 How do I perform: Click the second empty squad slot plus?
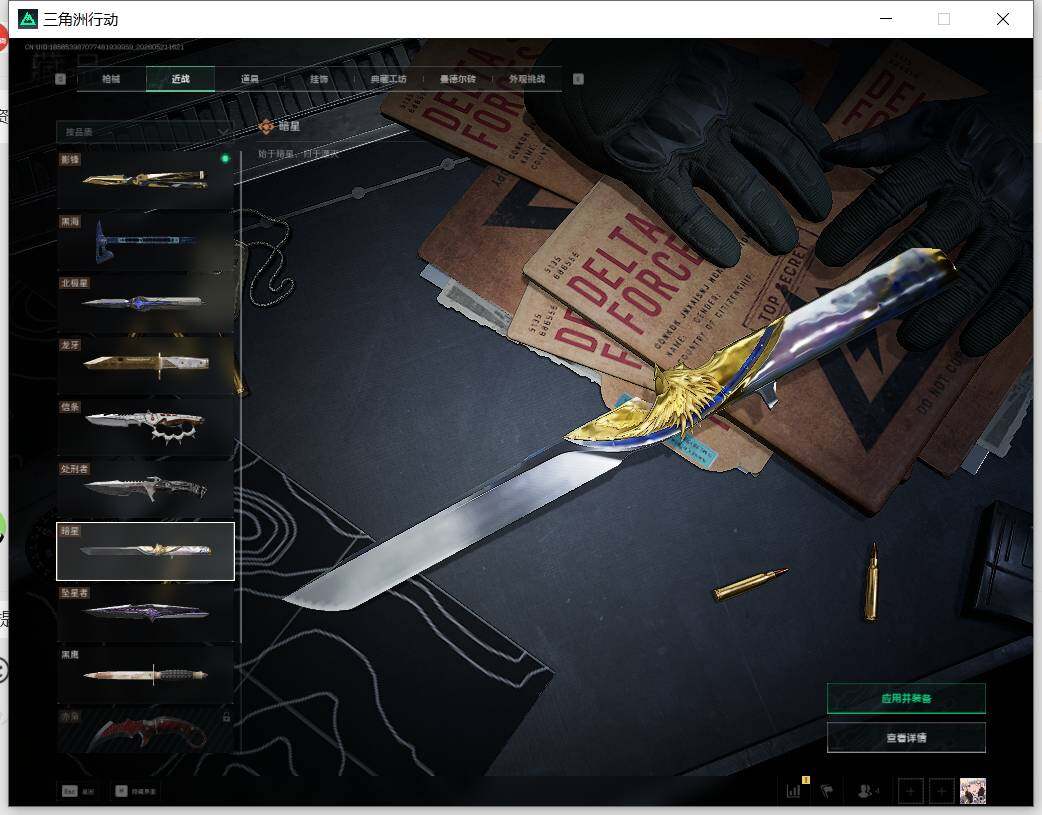coord(942,791)
